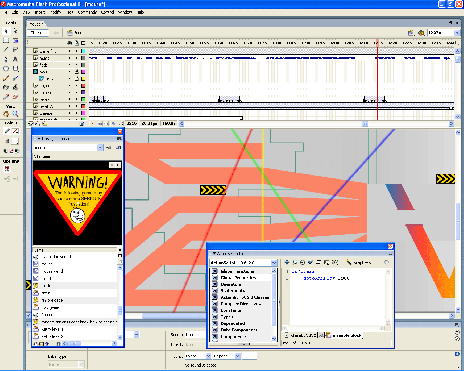Toggle show/hide all layers eye icon
Screen dimensions: 464x371
[x=69, y=43]
